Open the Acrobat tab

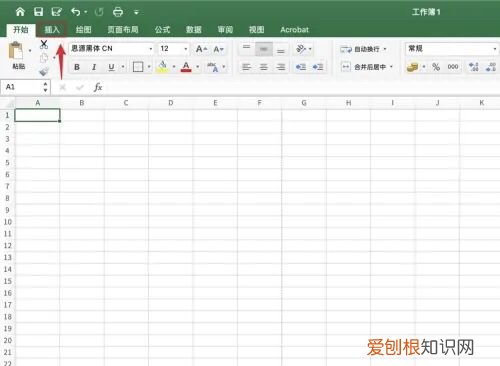(294, 30)
